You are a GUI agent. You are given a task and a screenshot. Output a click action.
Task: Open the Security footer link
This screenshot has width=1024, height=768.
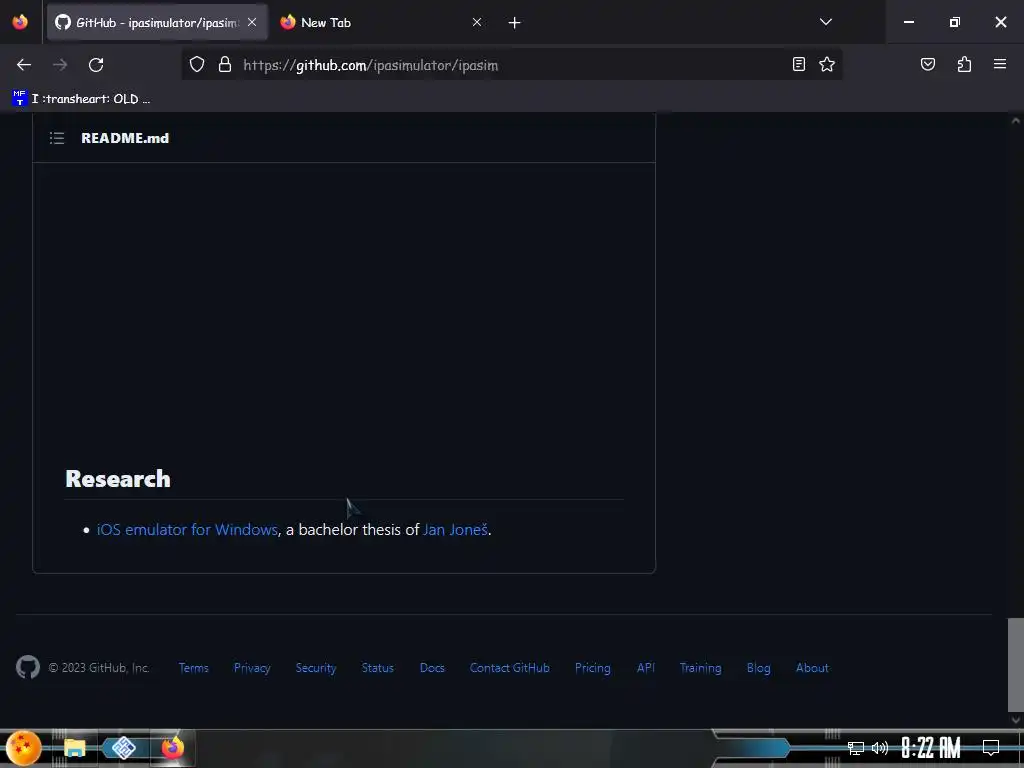pyautogui.click(x=315, y=667)
